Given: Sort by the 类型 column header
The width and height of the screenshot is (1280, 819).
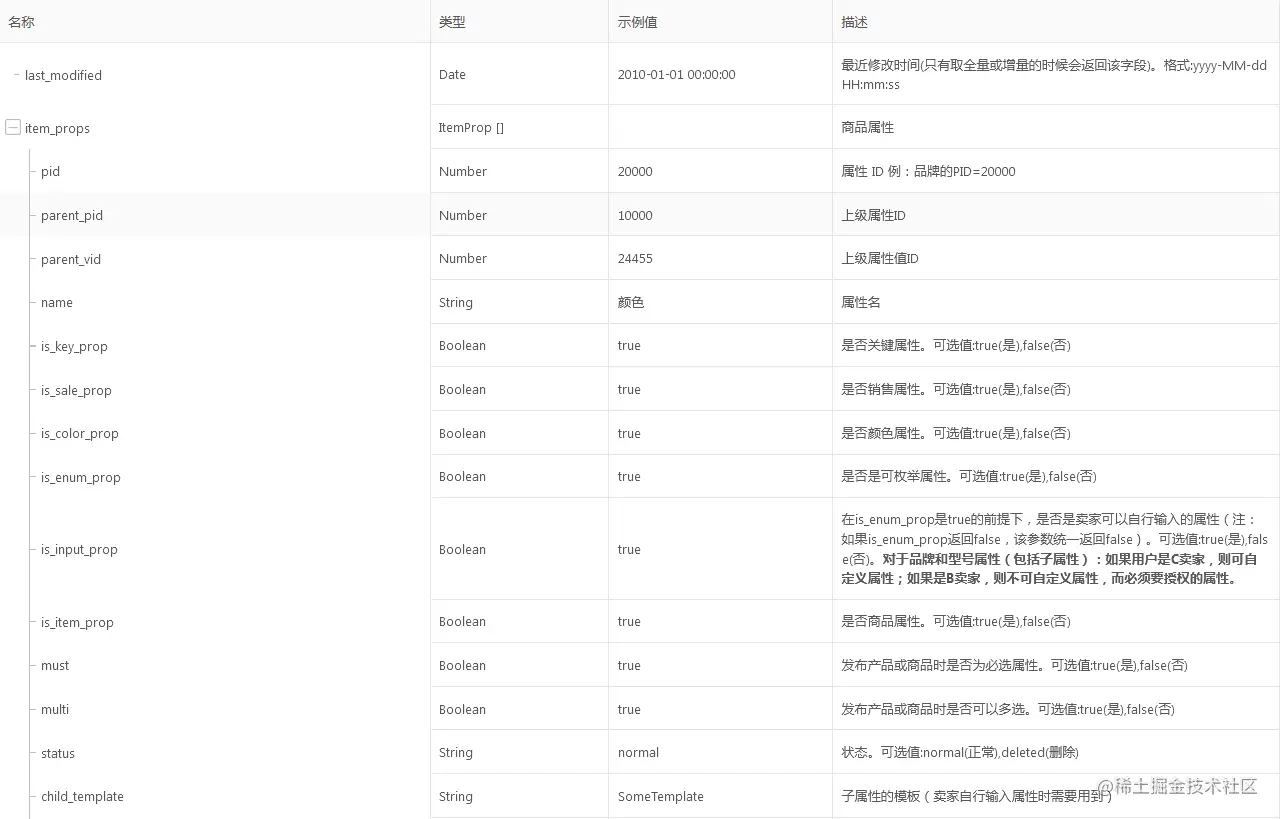Looking at the screenshot, I should click(451, 21).
